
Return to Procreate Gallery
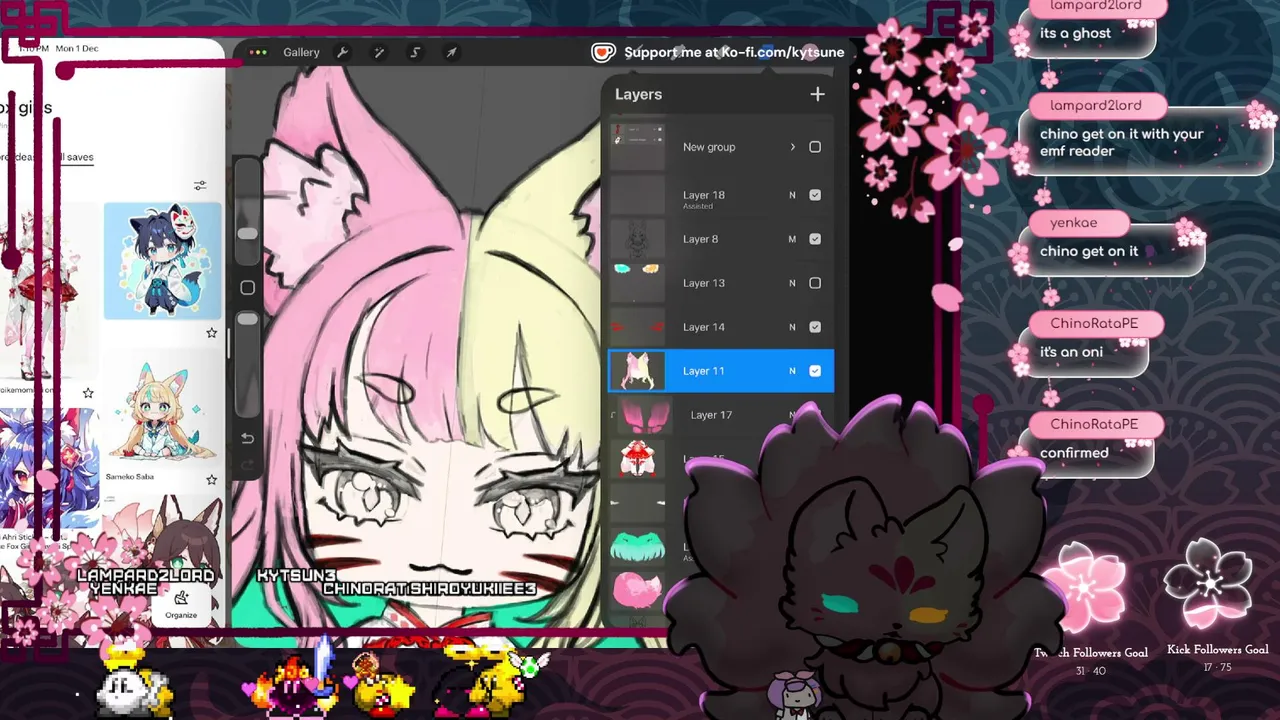301,52
